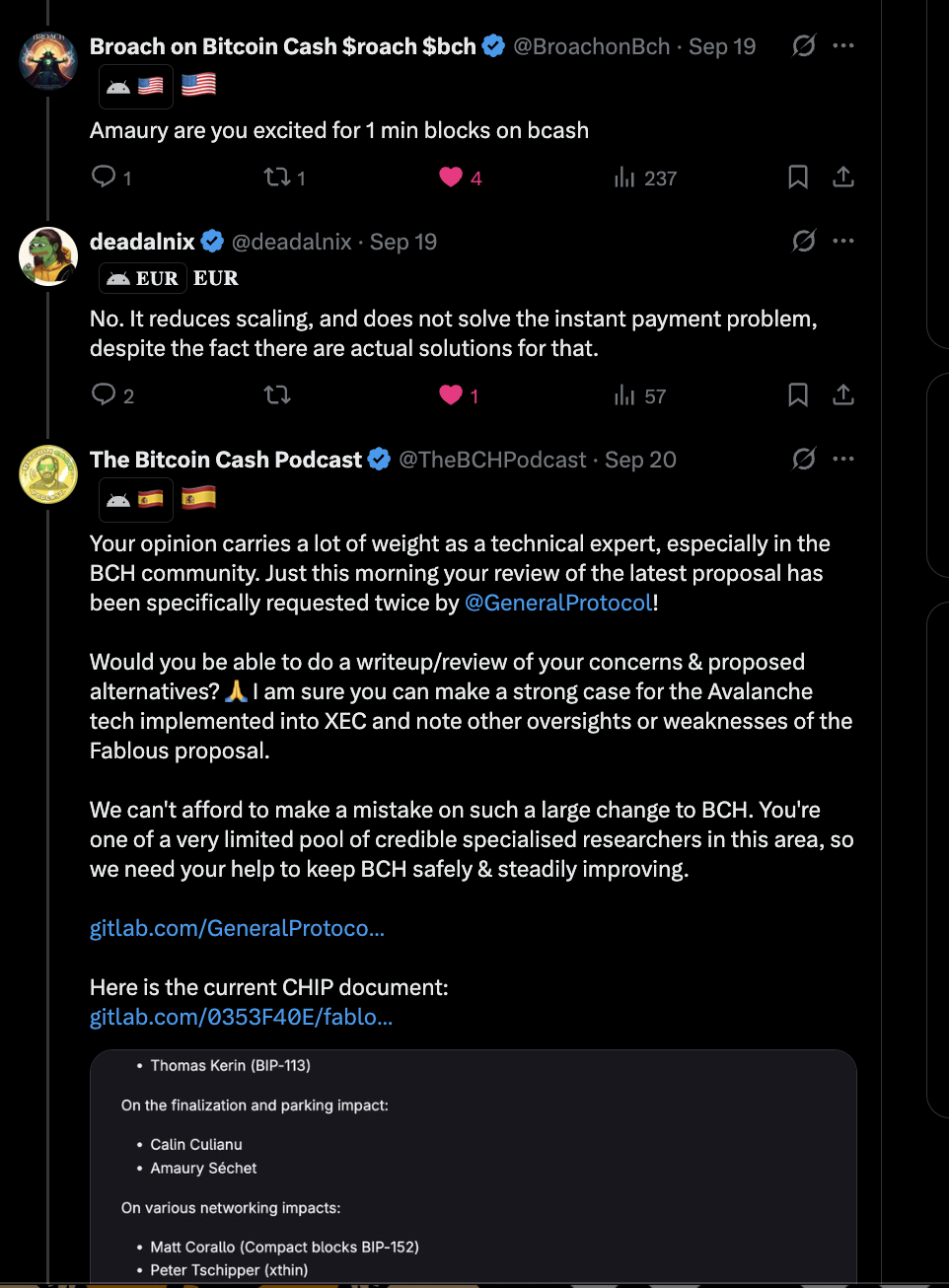The width and height of the screenshot is (949, 1288).
Task: Bookmark Broach's tweet
Action: click(798, 178)
